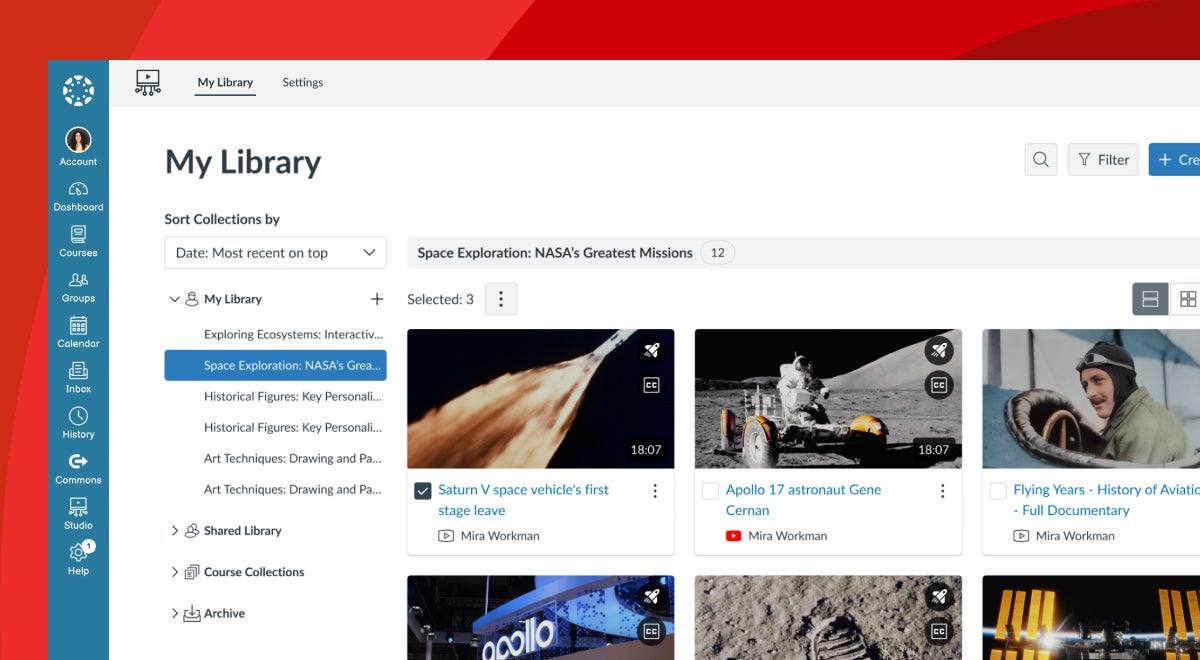Open Saturn V space vehicle's first stage link

(x=523, y=500)
